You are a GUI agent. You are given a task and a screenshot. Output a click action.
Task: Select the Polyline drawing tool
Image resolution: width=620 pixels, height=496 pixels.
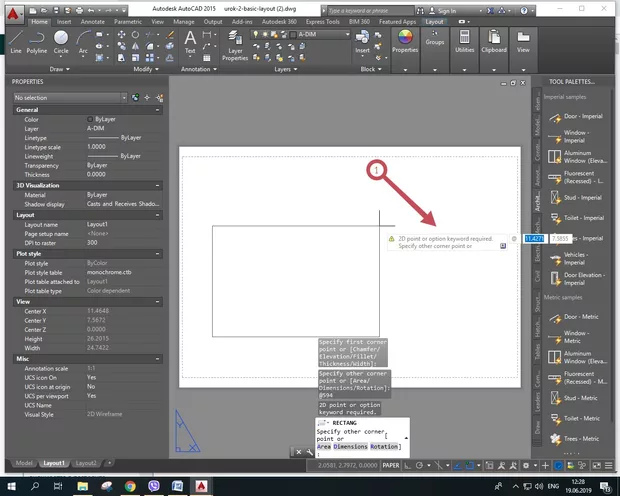[x=39, y=40]
